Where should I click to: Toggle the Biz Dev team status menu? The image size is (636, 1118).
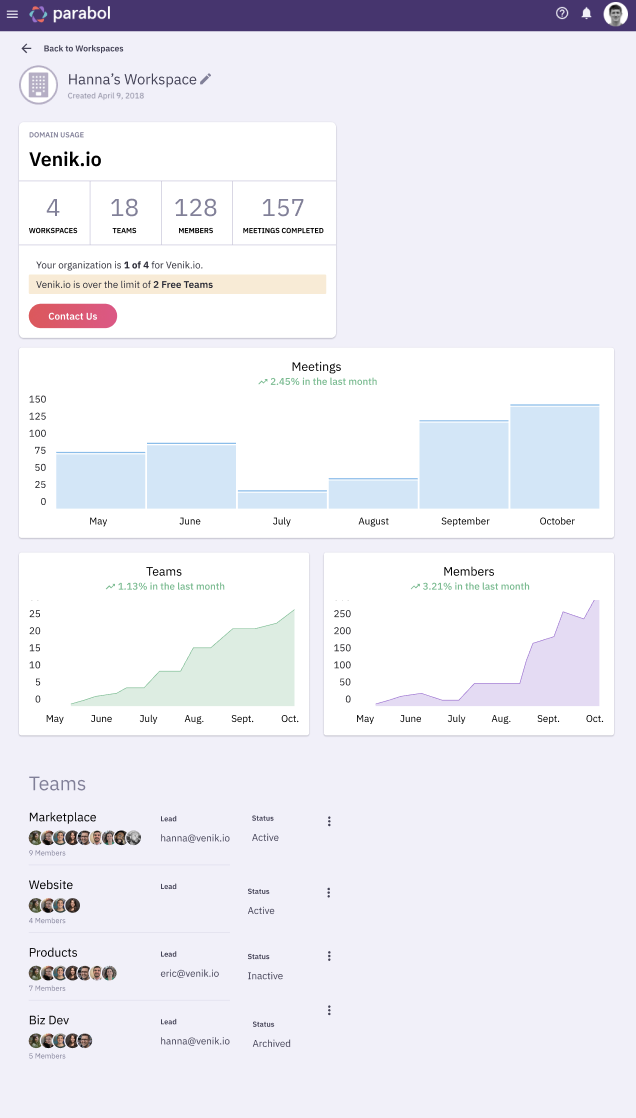(x=329, y=1010)
